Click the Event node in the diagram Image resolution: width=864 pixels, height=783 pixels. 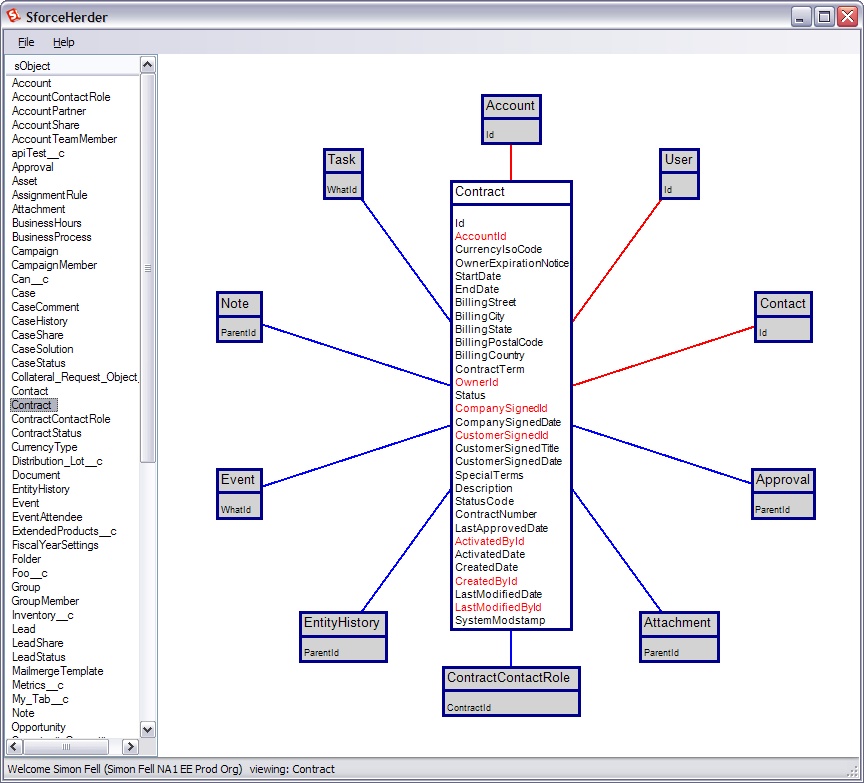pos(239,494)
